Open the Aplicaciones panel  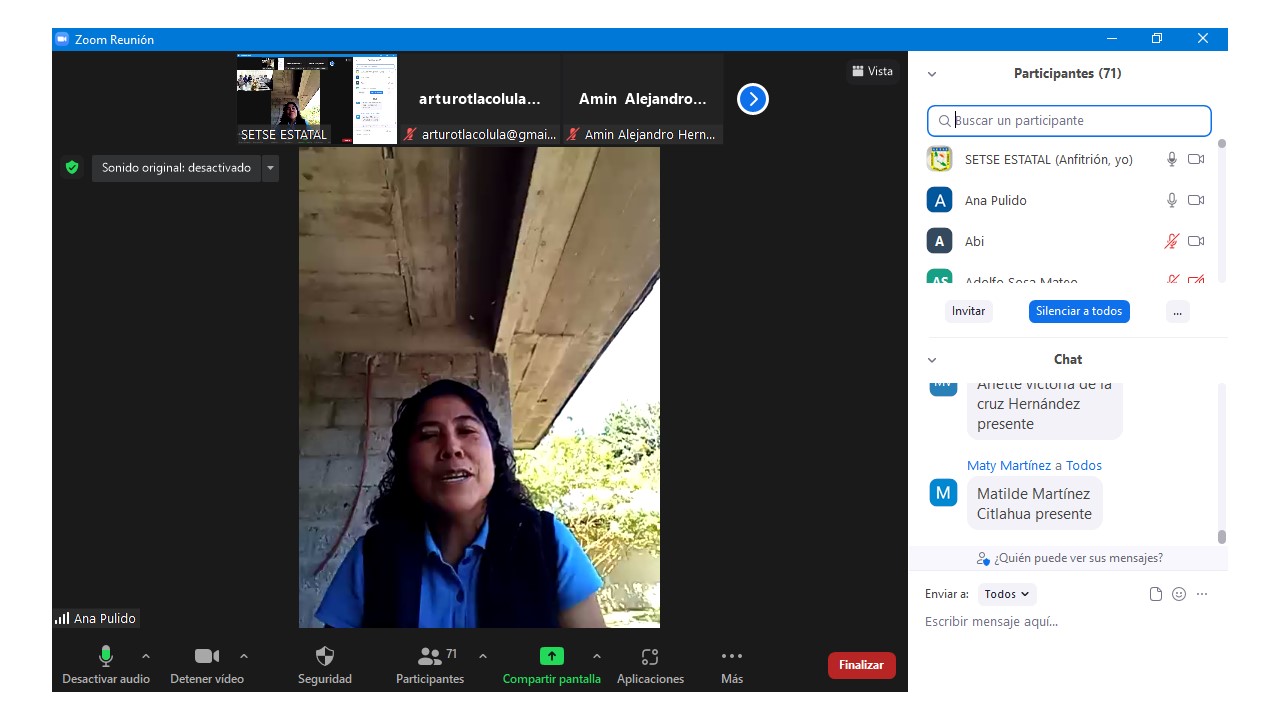[650, 665]
